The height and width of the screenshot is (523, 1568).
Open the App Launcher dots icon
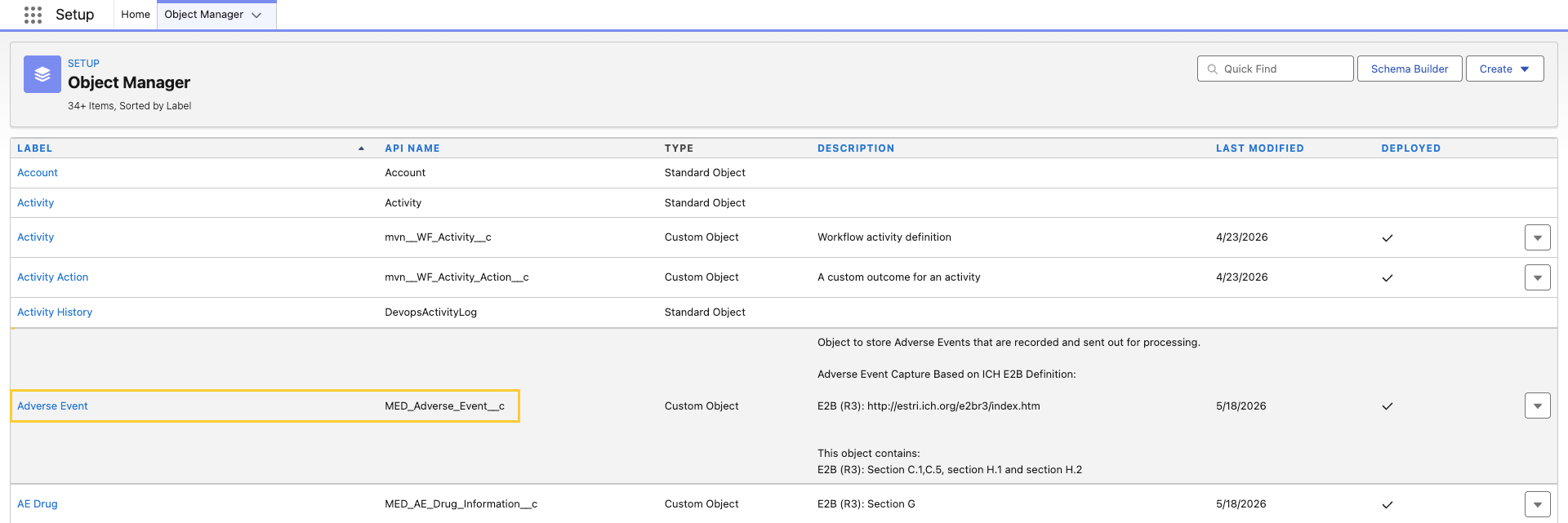[33, 15]
